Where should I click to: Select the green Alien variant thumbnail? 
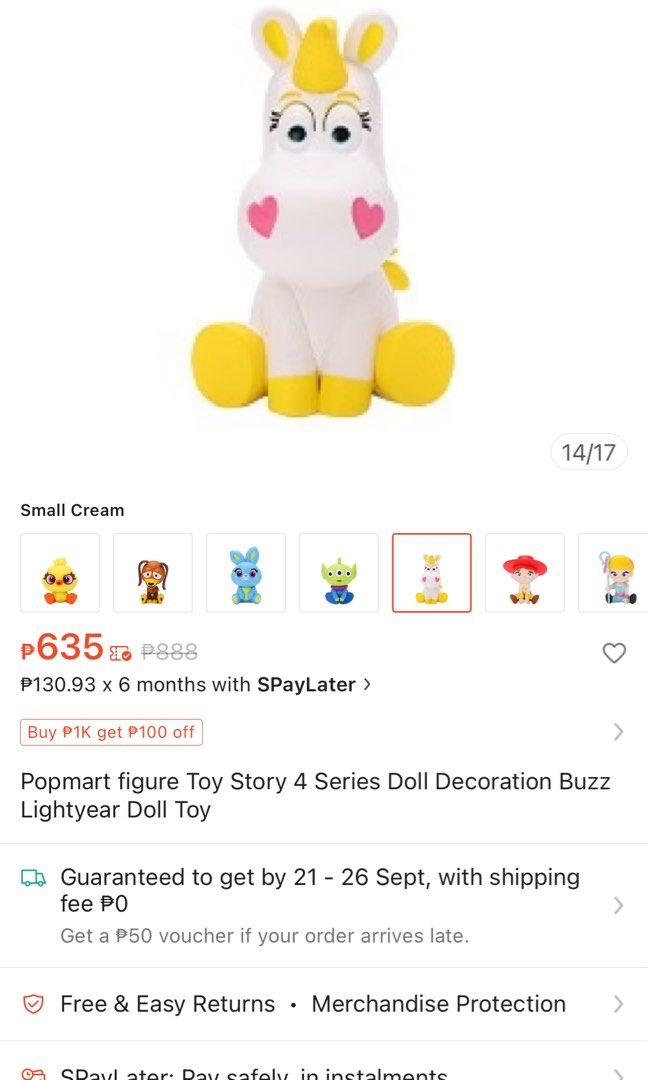click(338, 572)
